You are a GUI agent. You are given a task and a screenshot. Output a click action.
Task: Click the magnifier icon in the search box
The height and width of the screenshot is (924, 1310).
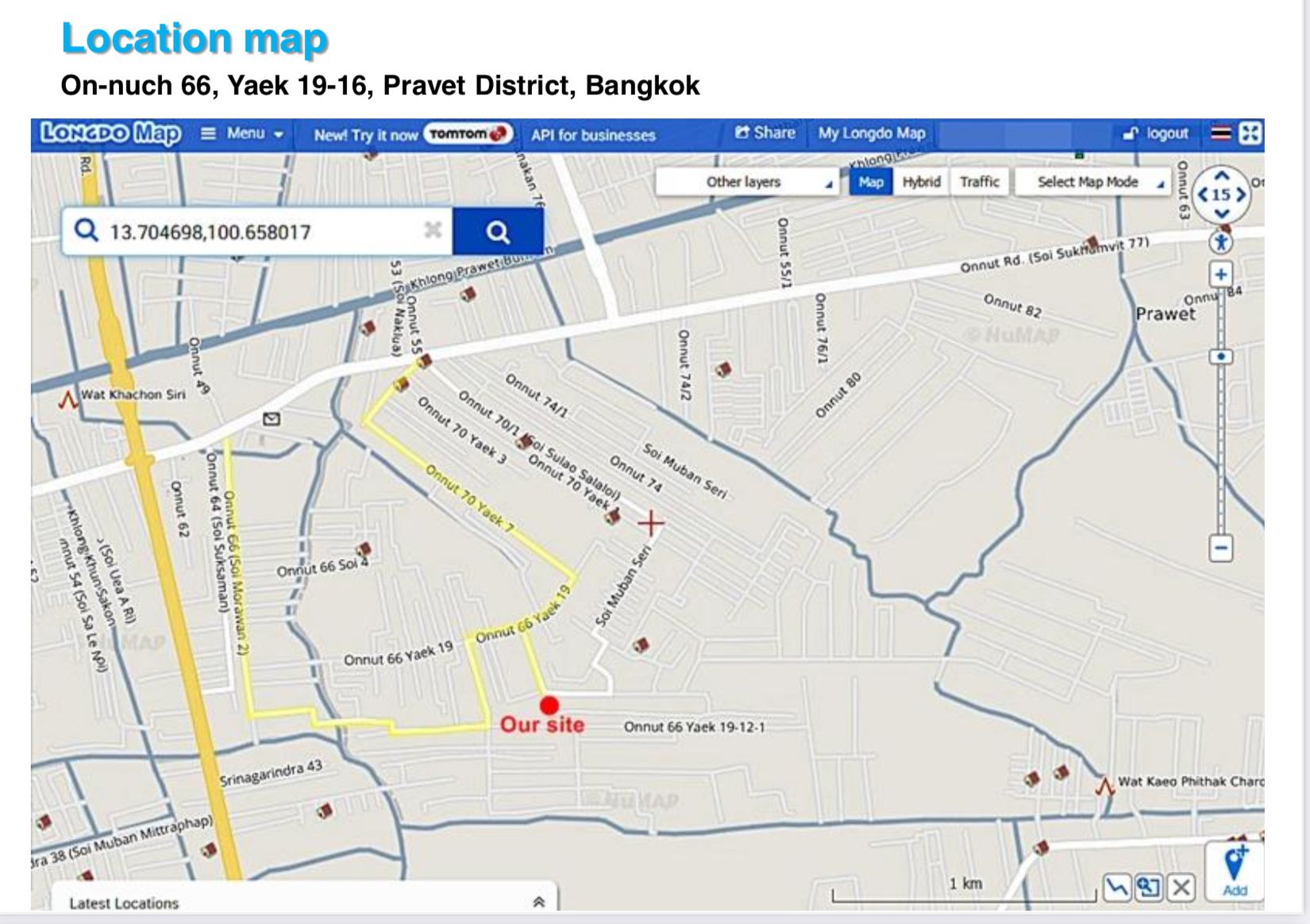pos(86,231)
